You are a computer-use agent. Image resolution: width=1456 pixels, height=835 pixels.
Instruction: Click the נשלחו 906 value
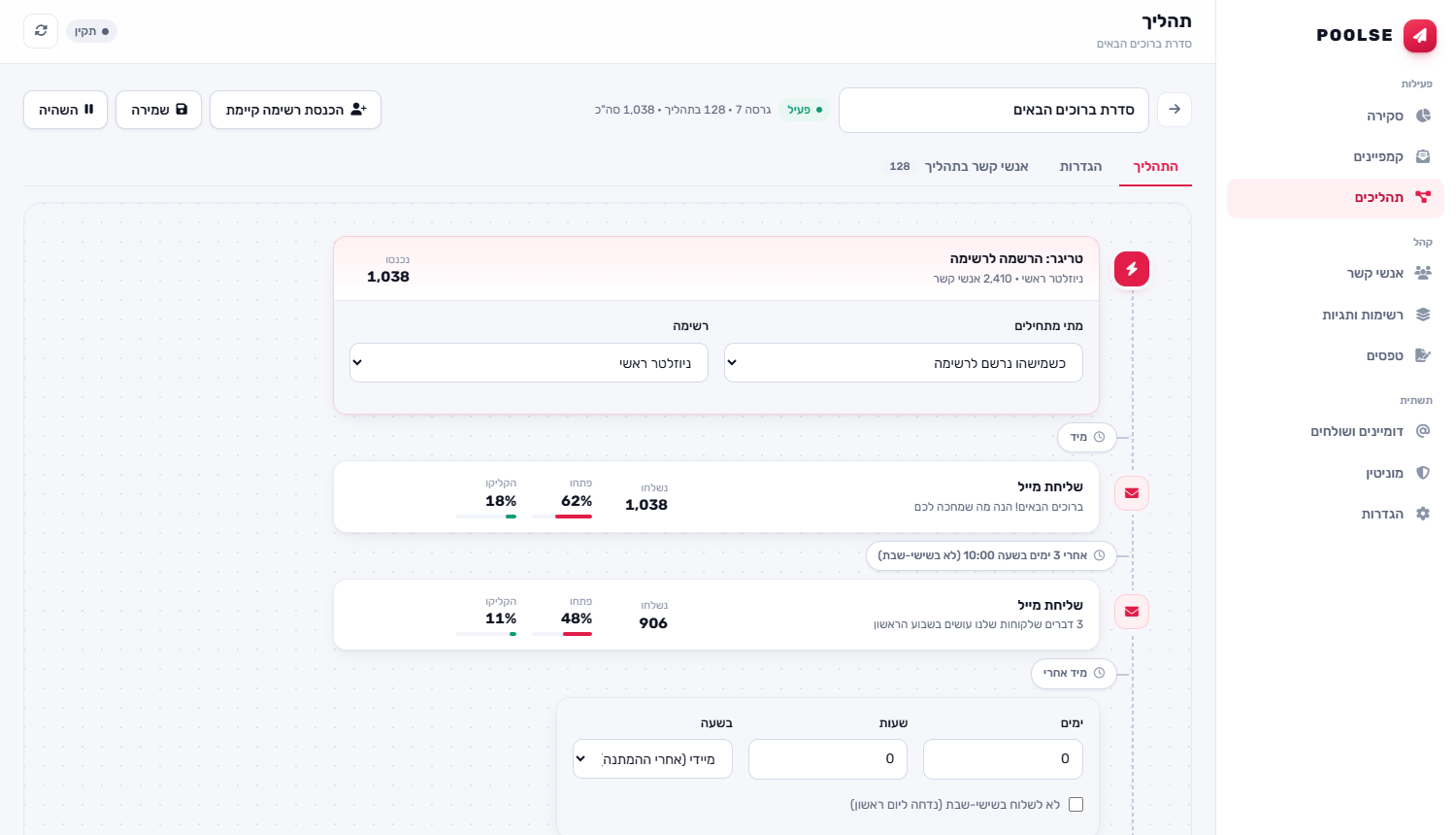point(653,623)
